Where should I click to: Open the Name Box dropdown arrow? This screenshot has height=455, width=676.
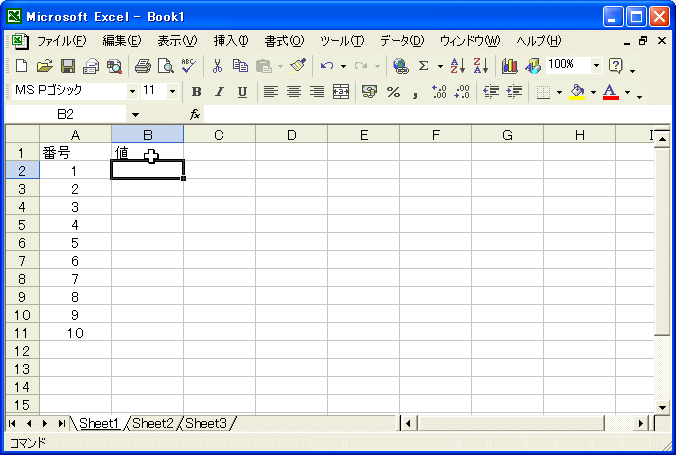(135, 115)
